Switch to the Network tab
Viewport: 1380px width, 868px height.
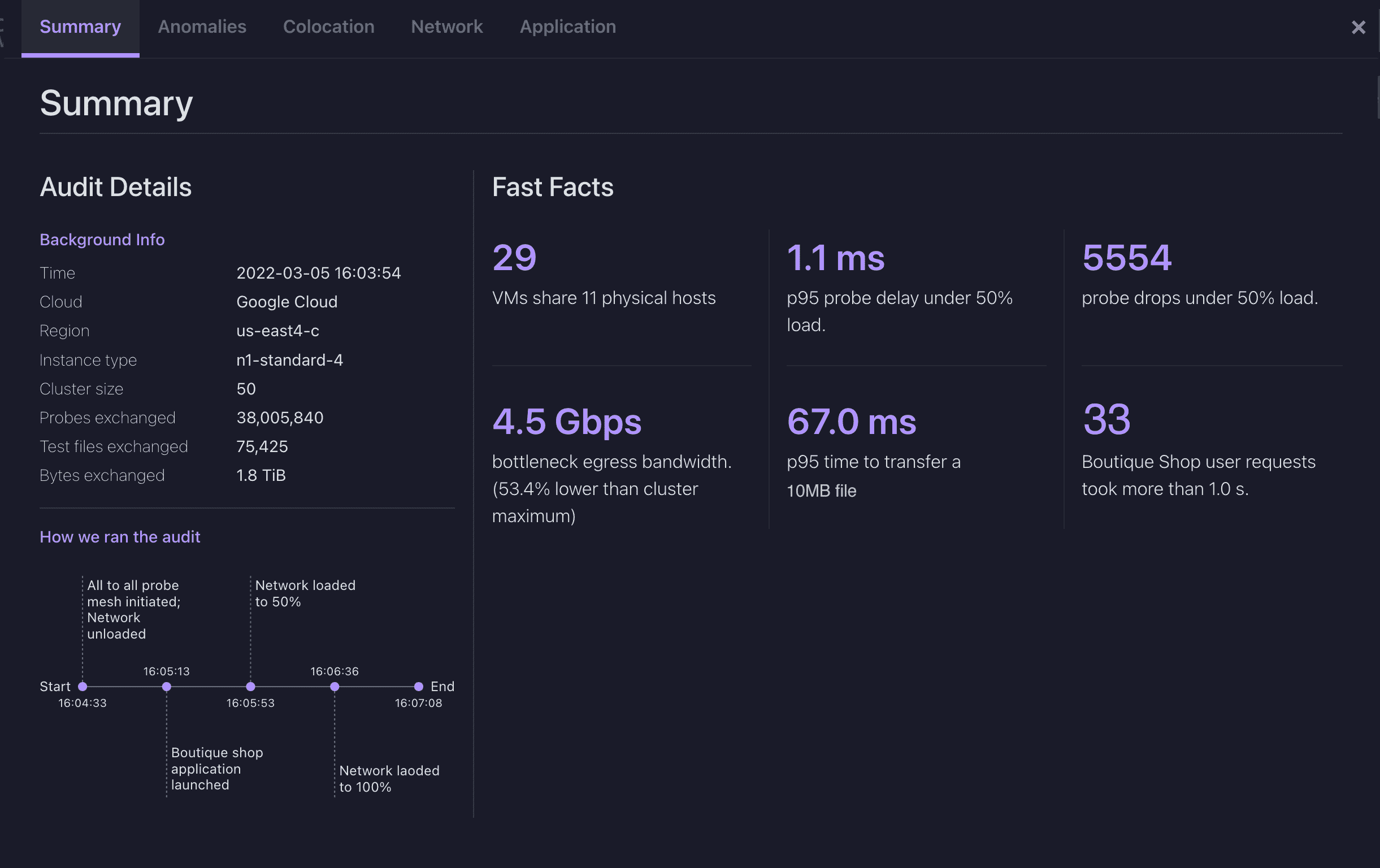(x=447, y=26)
